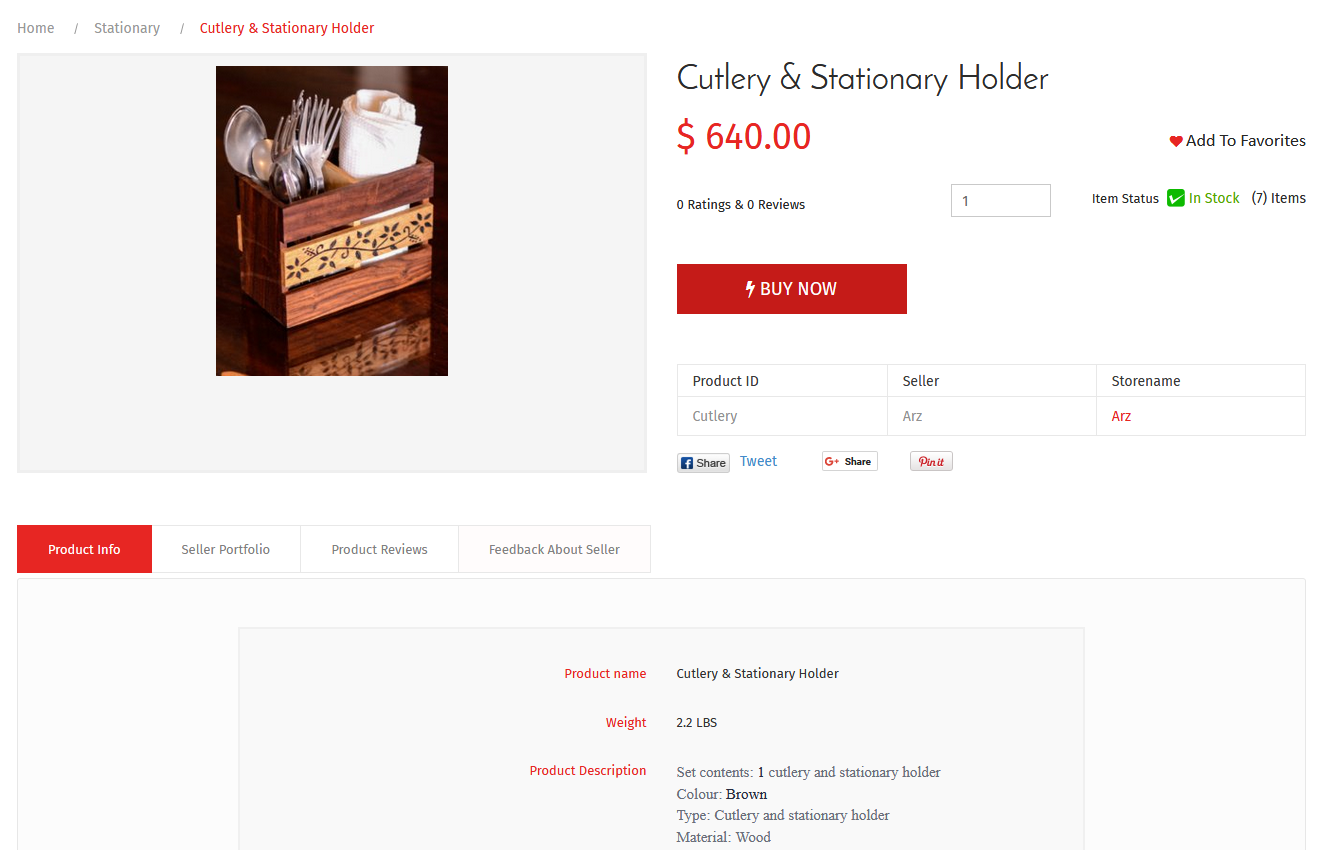Click the quantity input field

point(1000,201)
